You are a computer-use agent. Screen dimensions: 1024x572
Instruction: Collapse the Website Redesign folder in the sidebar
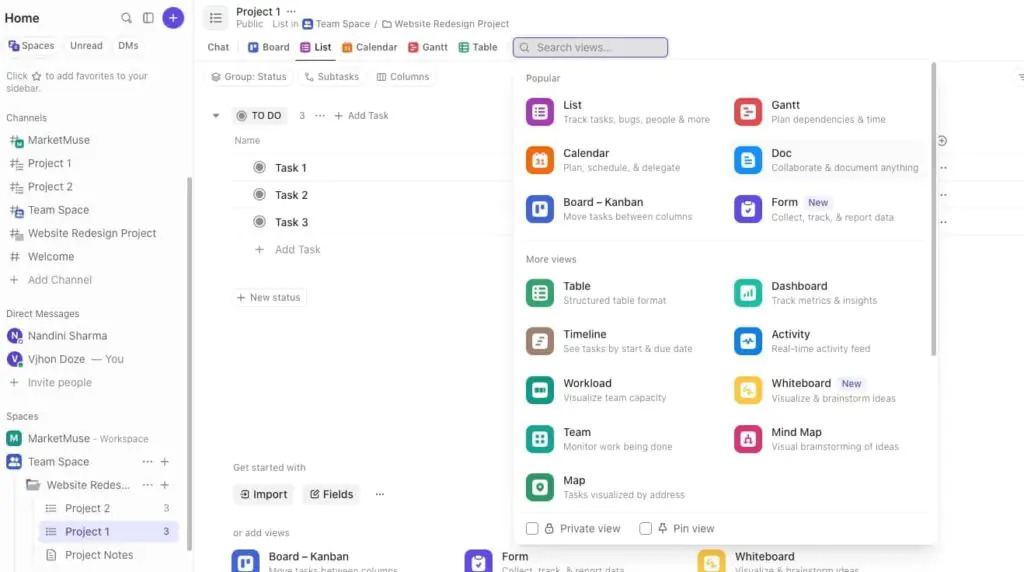32,485
